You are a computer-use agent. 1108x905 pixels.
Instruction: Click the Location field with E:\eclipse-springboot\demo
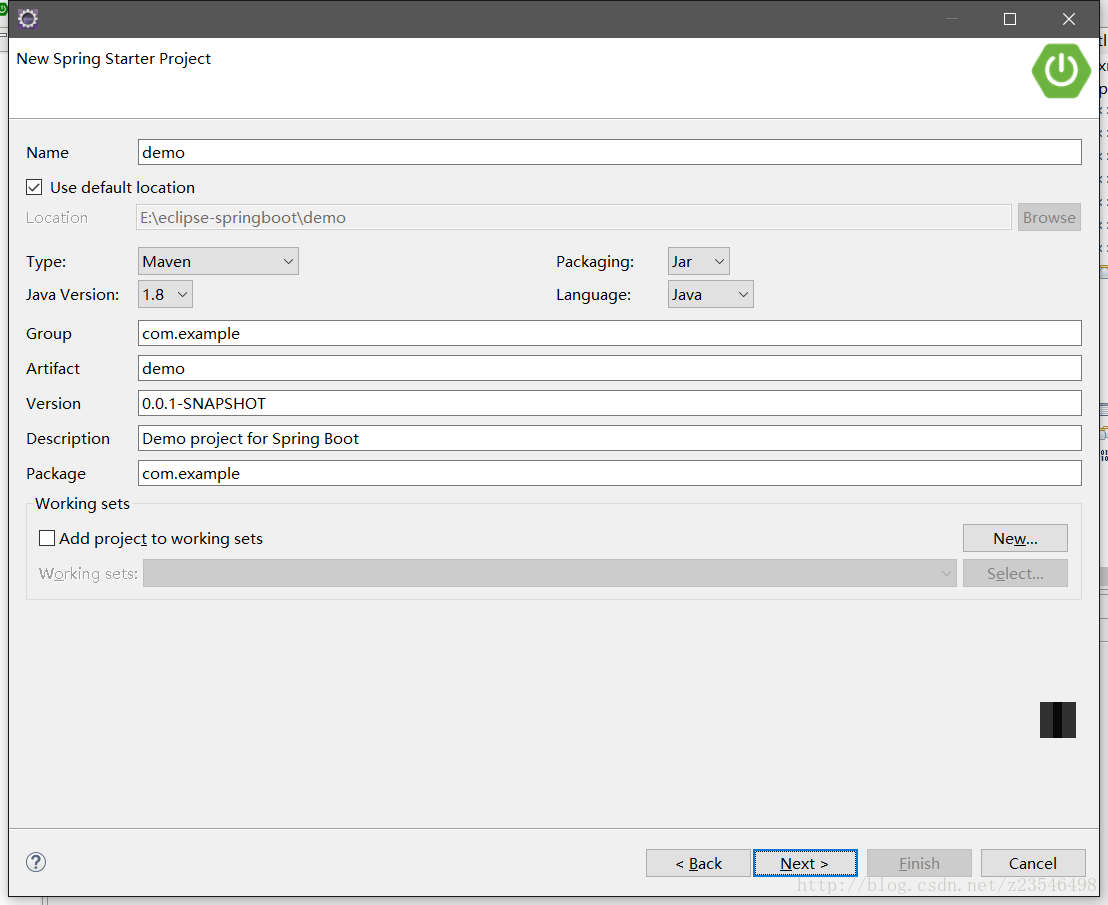pos(574,218)
